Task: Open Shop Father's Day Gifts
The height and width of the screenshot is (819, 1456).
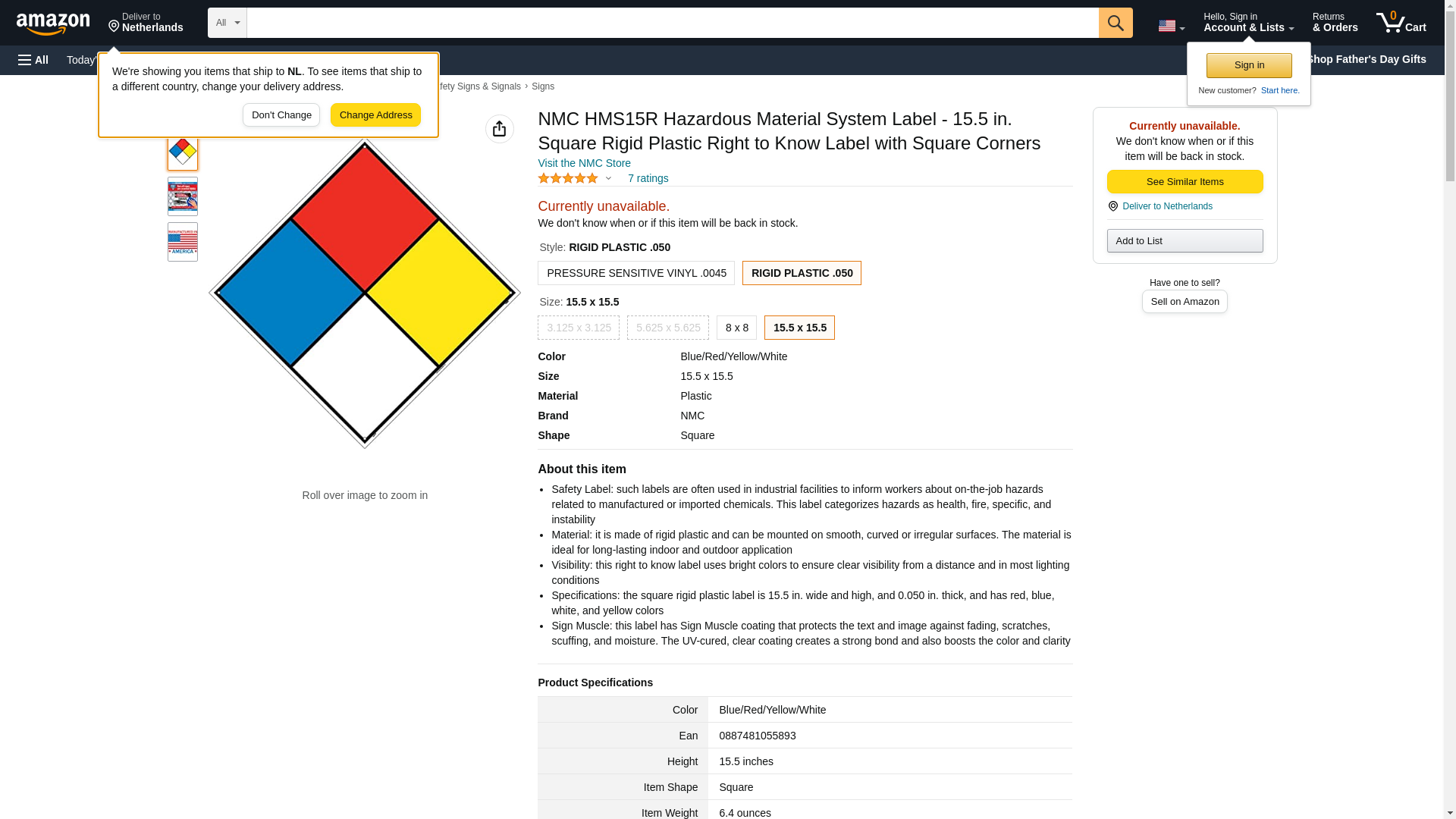Action: (1365, 59)
